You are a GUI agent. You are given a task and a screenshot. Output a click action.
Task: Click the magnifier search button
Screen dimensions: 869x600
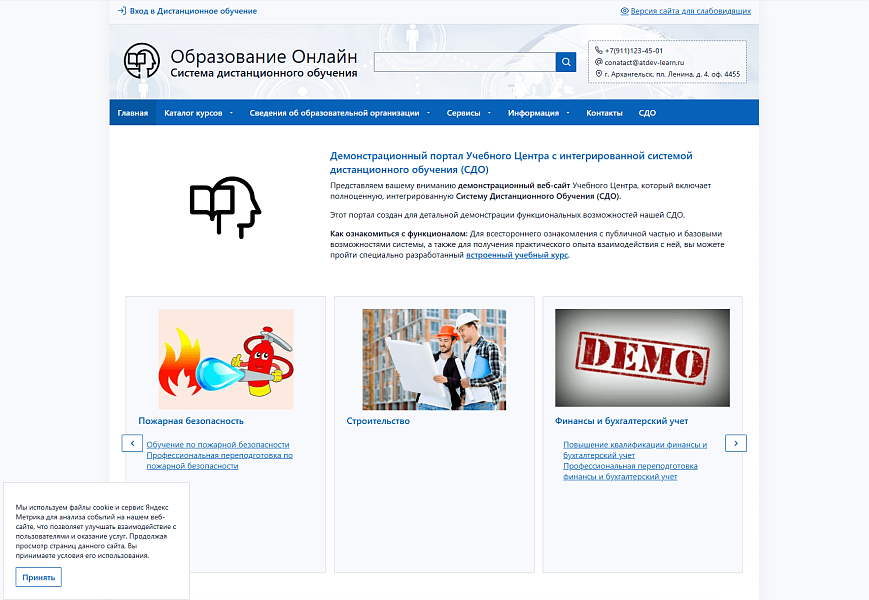(x=566, y=62)
